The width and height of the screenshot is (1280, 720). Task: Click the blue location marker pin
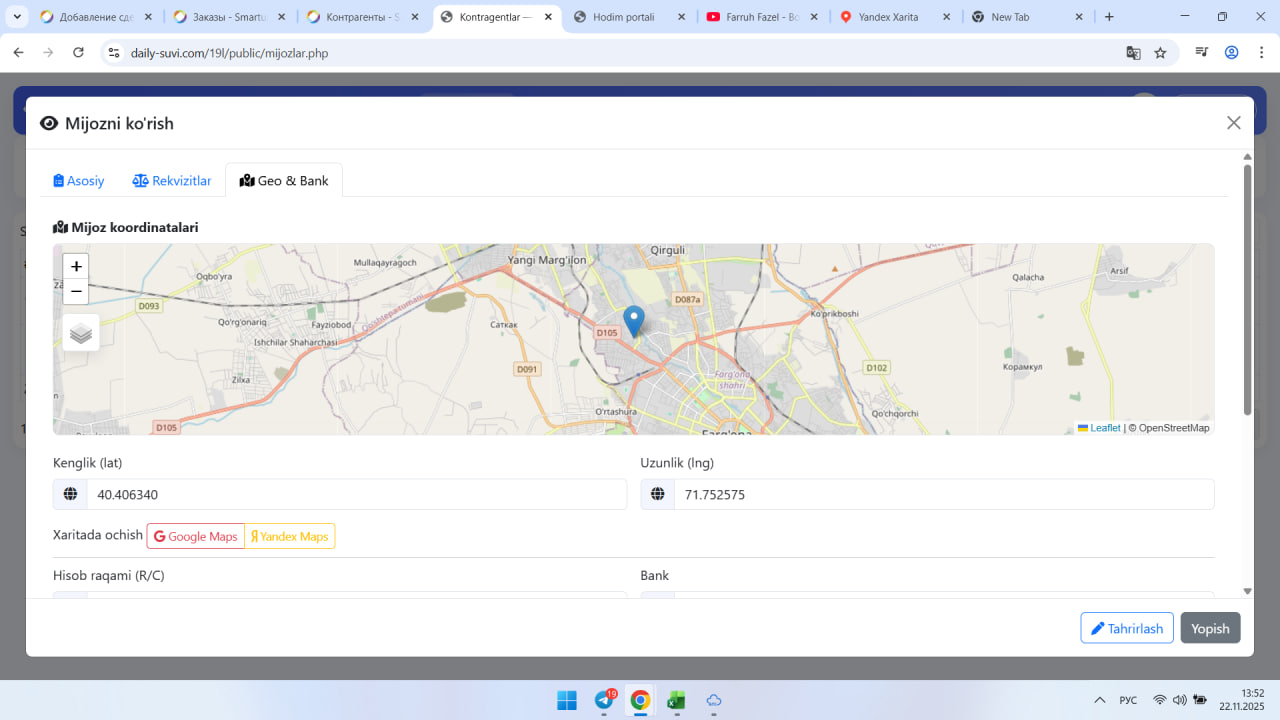pos(634,322)
